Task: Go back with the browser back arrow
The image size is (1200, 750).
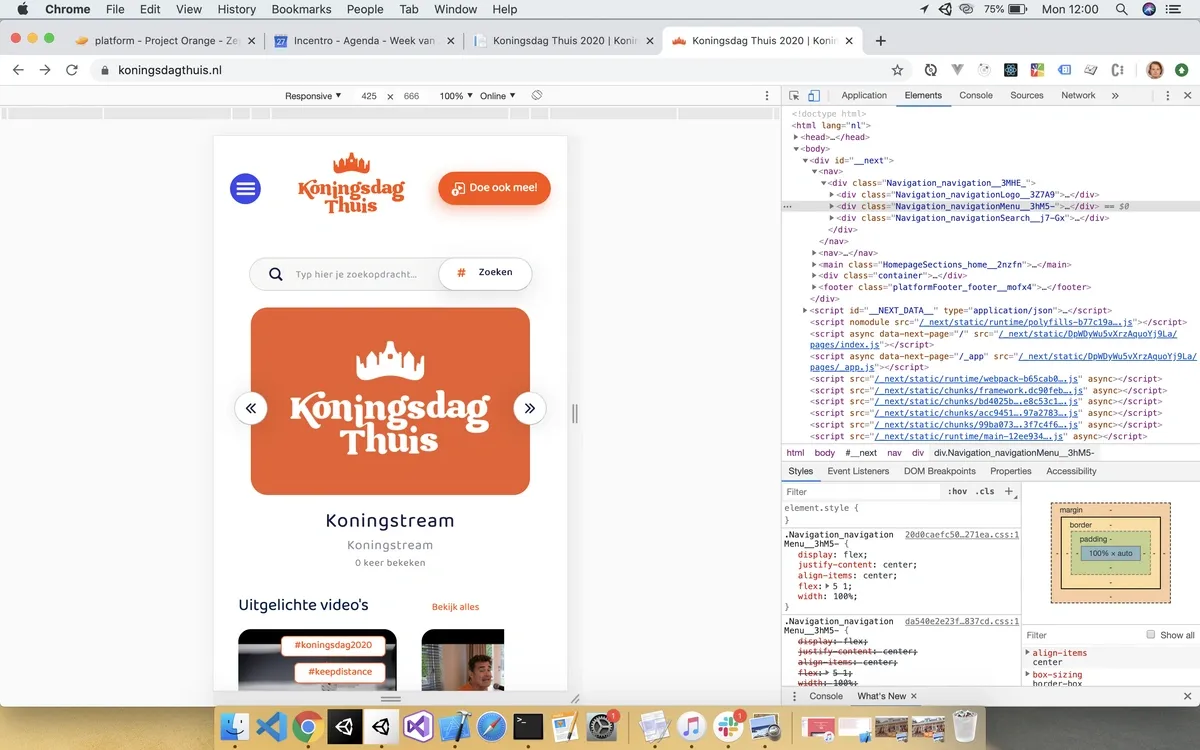Action: (x=18, y=70)
